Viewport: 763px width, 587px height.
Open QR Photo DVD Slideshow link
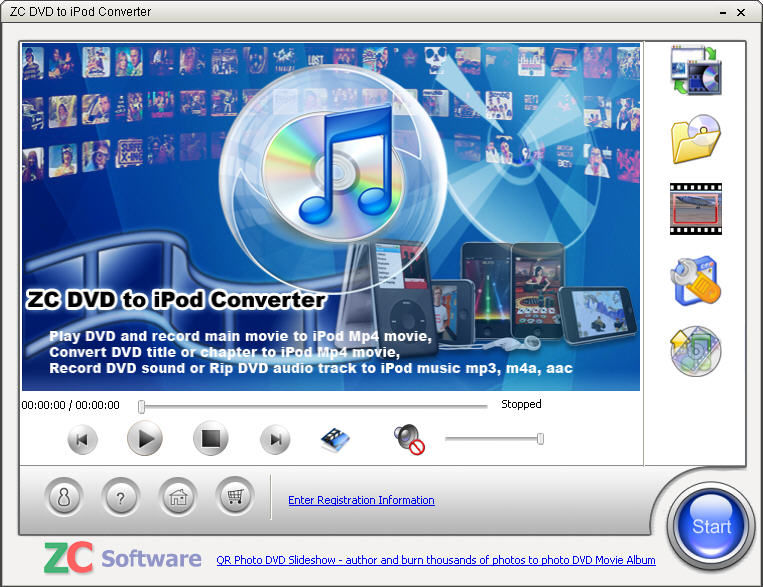(436, 560)
